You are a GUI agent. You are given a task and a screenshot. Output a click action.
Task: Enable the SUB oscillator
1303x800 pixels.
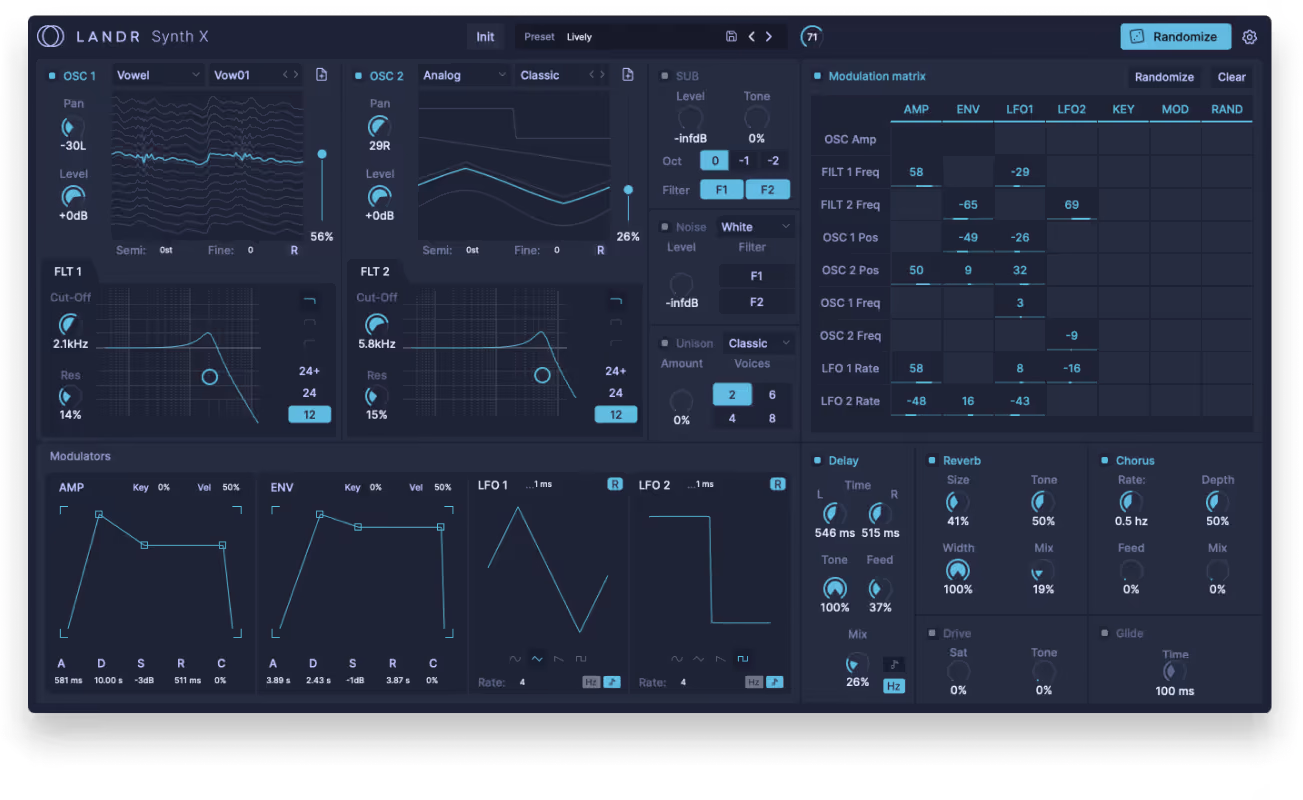[x=665, y=76]
